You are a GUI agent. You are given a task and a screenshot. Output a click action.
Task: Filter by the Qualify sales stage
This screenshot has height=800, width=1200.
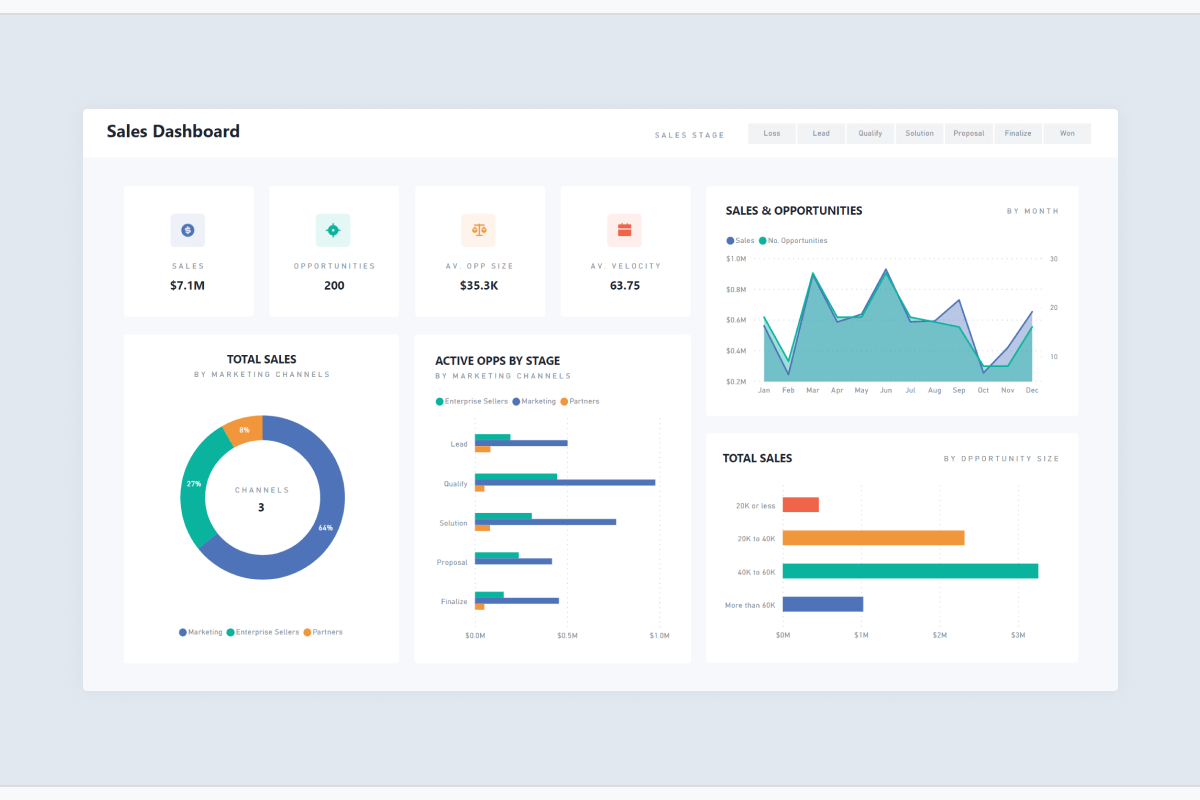pyautogui.click(x=870, y=134)
